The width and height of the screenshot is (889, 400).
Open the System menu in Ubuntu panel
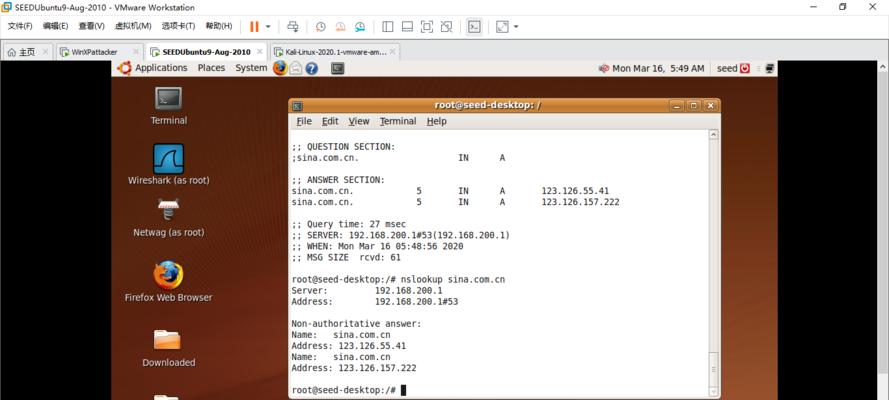pos(251,68)
